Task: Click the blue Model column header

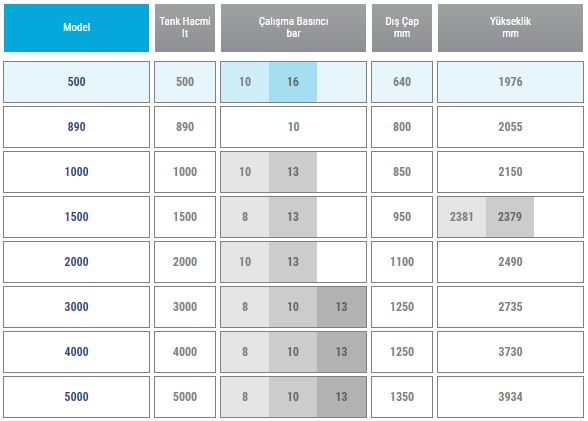Action: (76, 28)
